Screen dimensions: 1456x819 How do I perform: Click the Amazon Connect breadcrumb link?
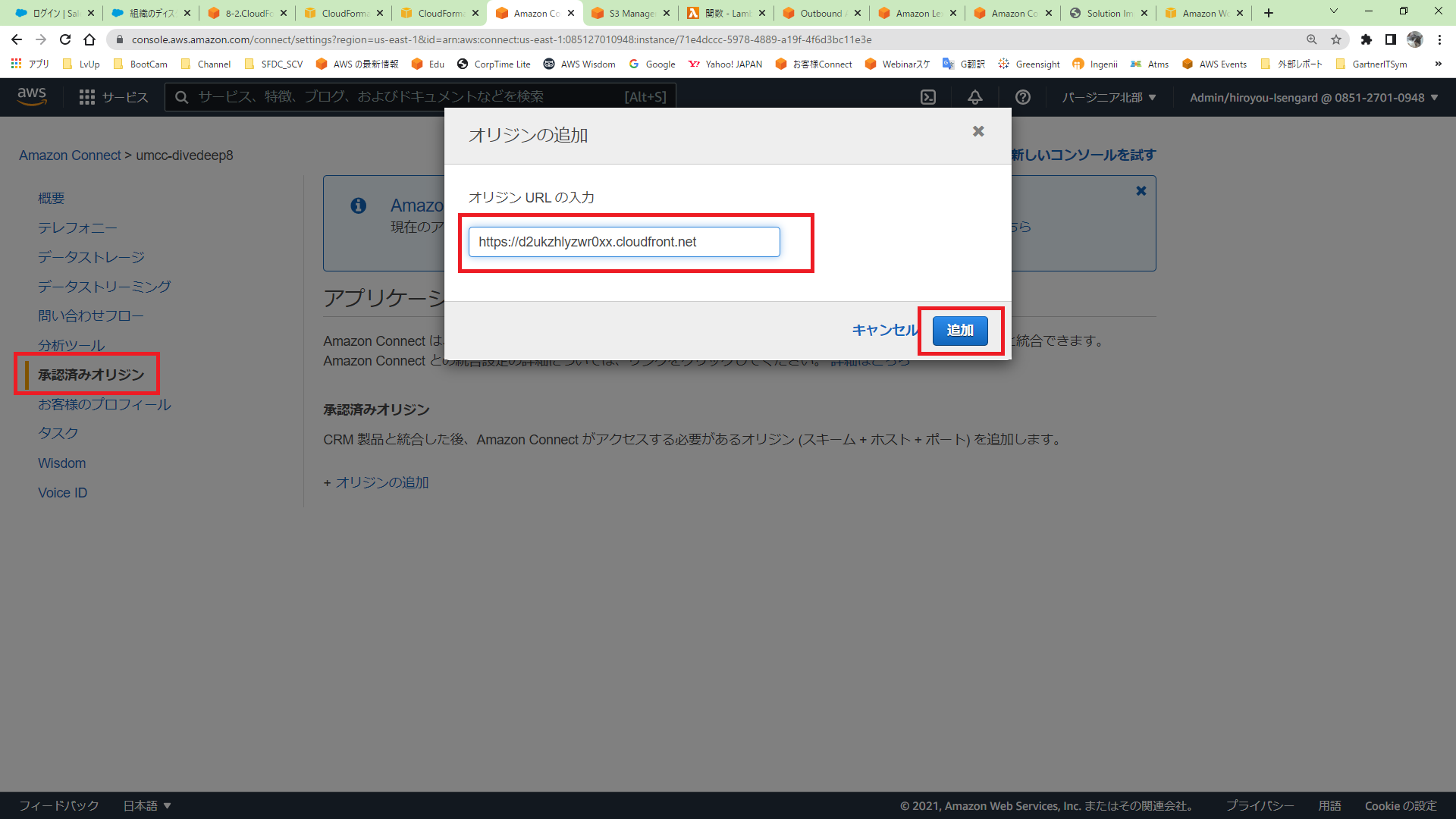(x=70, y=155)
